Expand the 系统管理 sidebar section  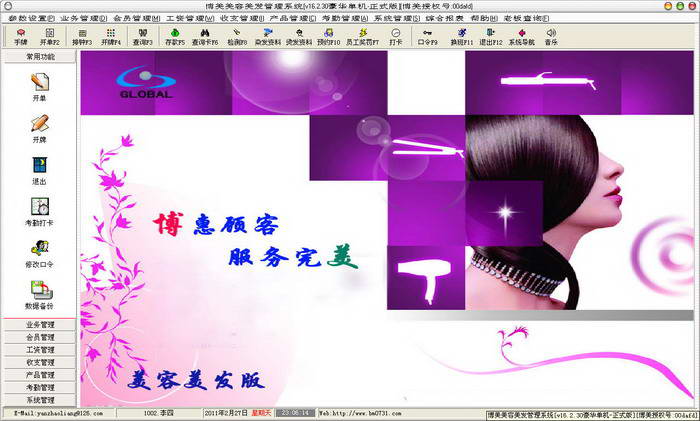[40, 399]
